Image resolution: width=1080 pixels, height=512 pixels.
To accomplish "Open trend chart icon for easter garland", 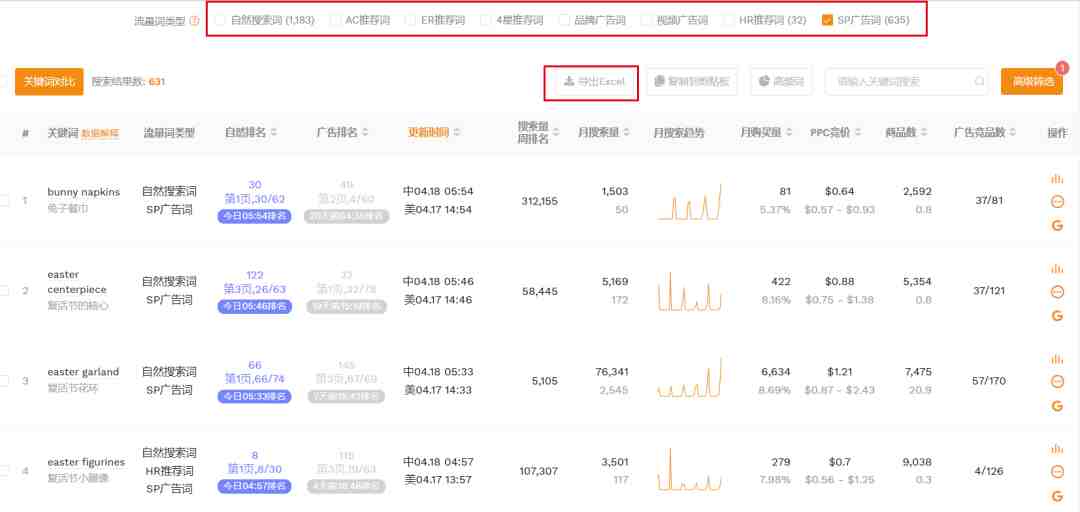I will pos(1057,359).
